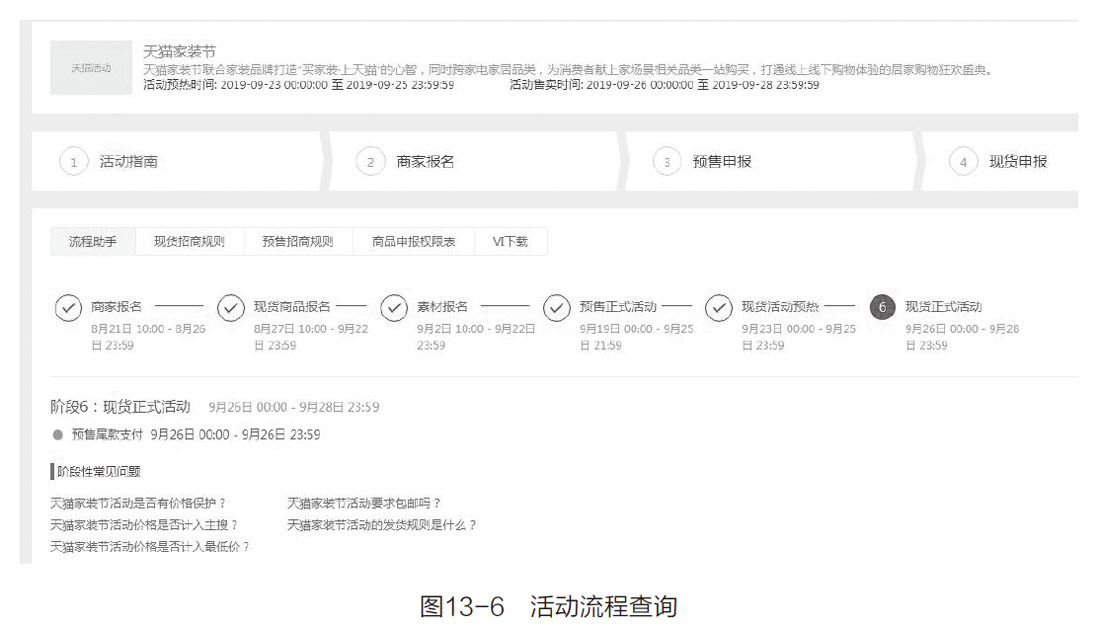
Task: Open FAQ 天猫家装节活动的发货规则是什么？
Action: (382, 525)
